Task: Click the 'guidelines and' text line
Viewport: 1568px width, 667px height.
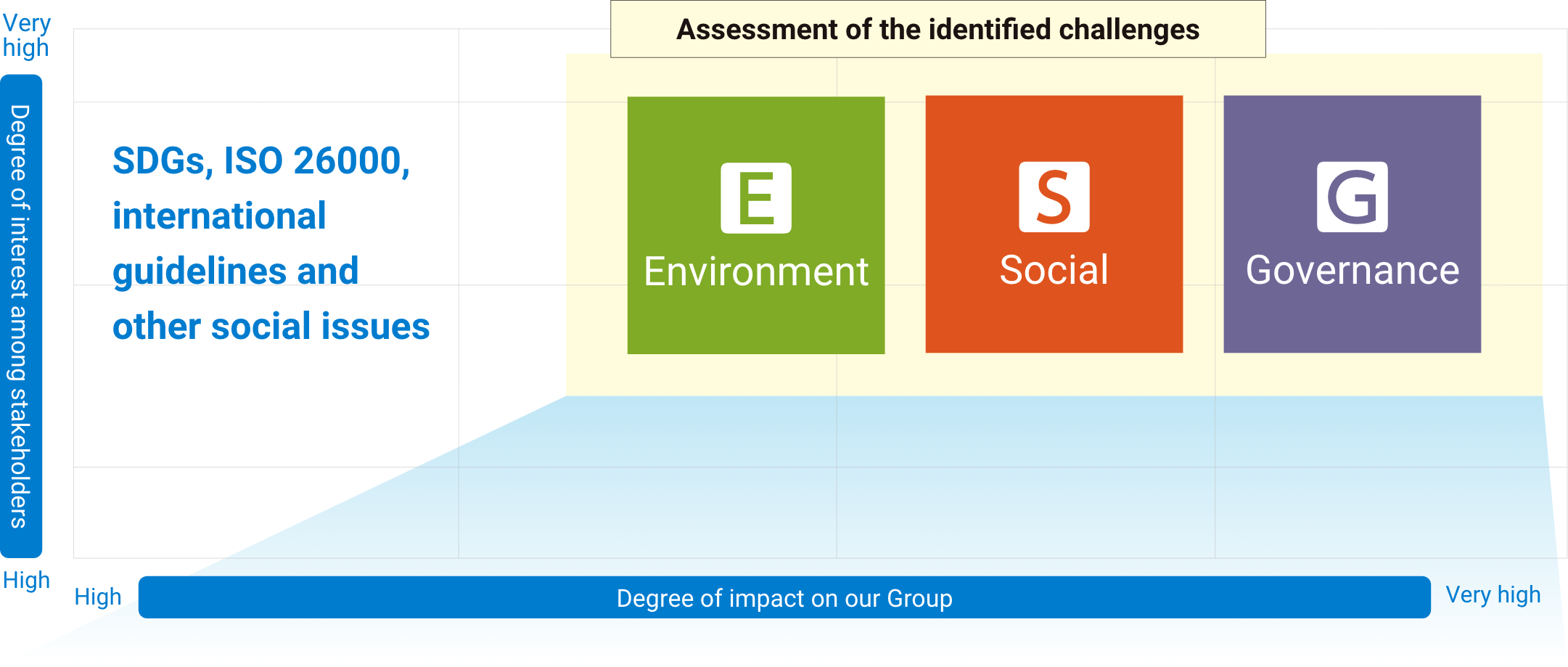Action: [236, 271]
